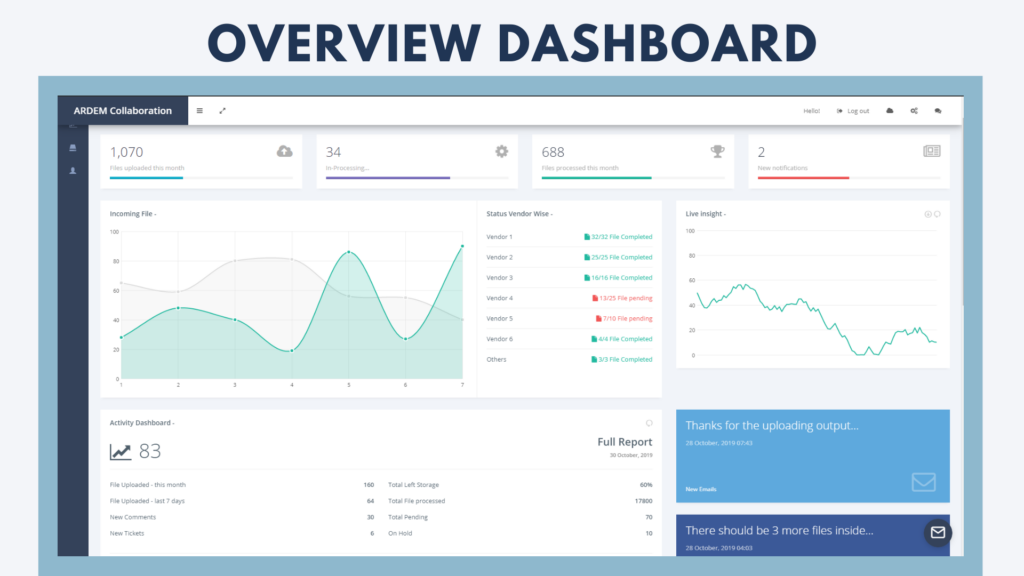Image resolution: width=1024 pixels, height=576 pixels.
Task: Open the chat bubbles icon in header
Action: coord(938,111)
